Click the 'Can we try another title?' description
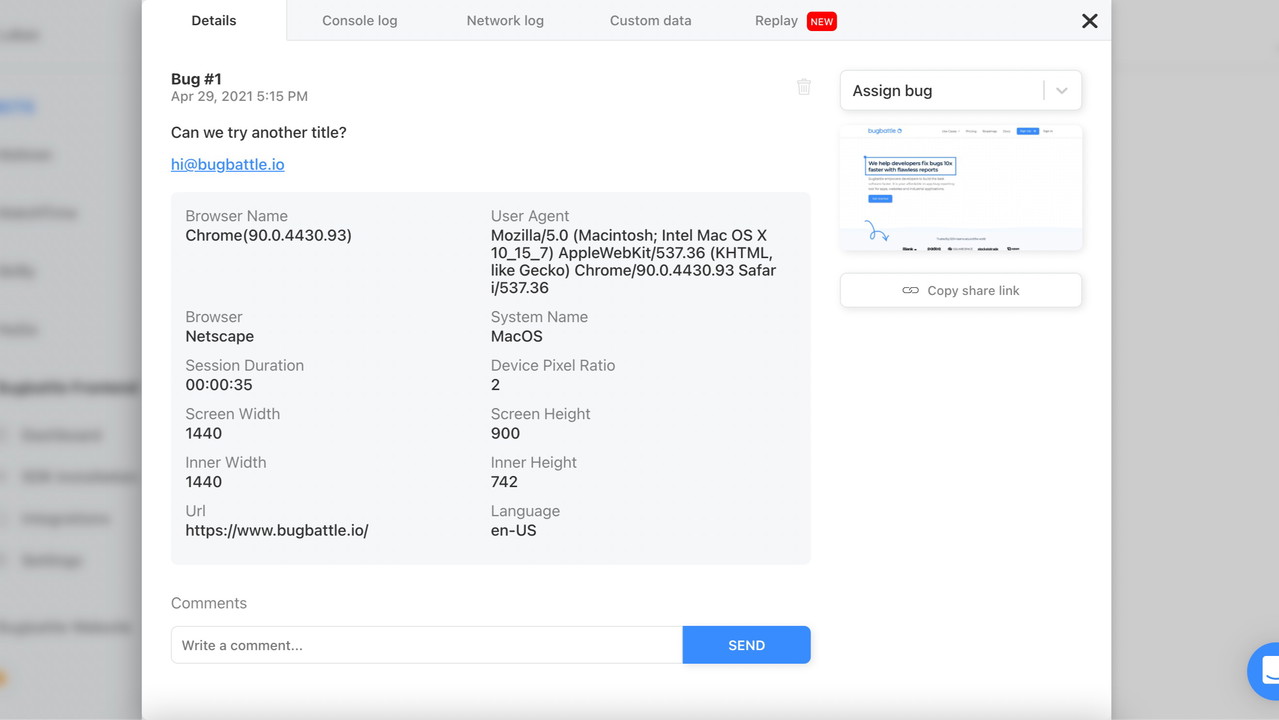Image resolution: width=1279 pixels, height=720 pixels. click(x=258, y=133)
